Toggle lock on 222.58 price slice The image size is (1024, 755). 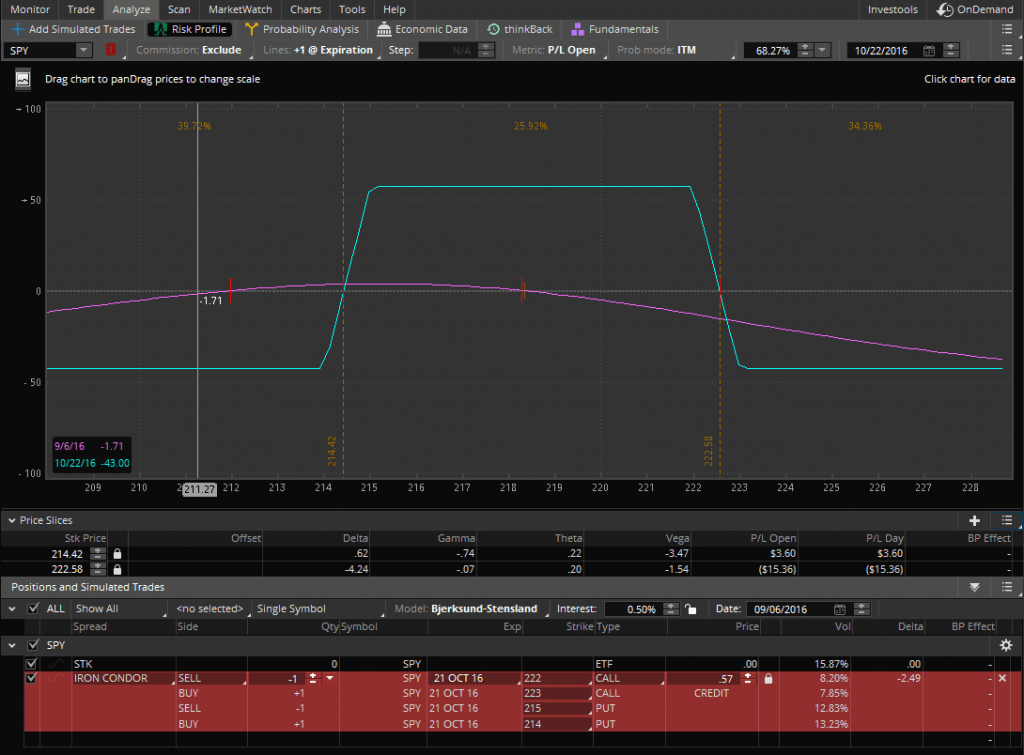pos(118,570)
